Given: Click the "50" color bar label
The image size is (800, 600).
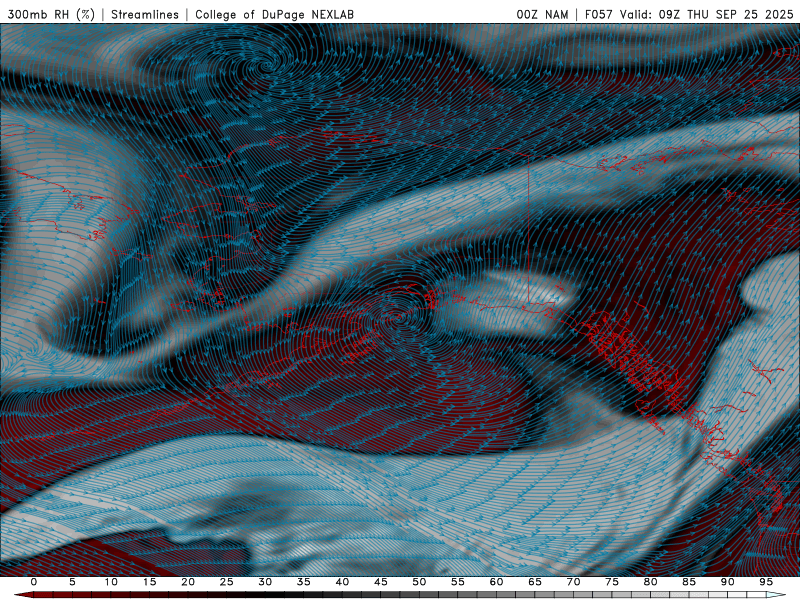Looking at the screenshot, I should point(419,582).
